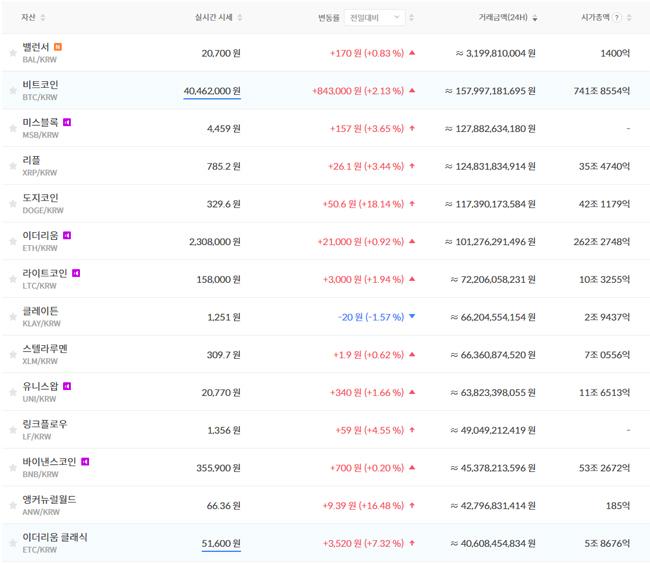Screen dimensions: 650x563
Task: Select the 스텔라루멘 asset name
Action: (45, 348)
